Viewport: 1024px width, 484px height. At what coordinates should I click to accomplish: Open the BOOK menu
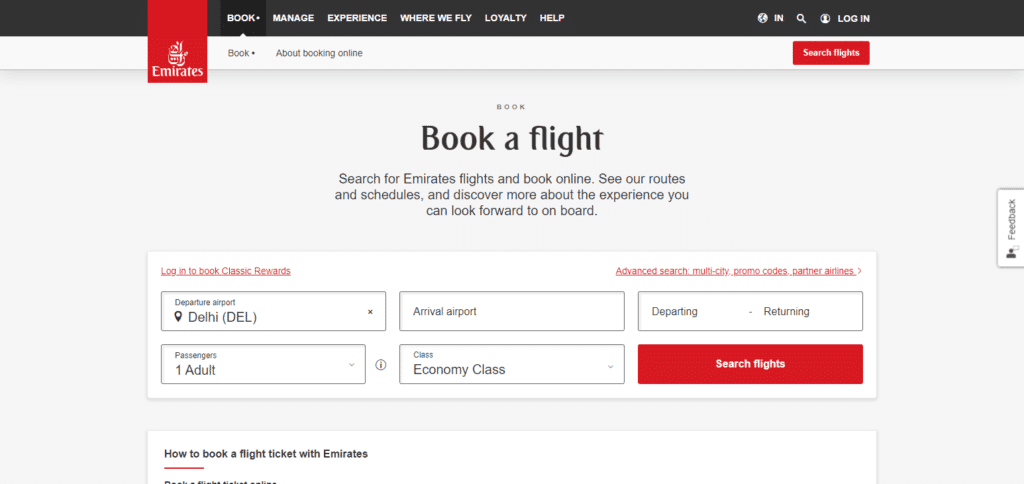click(243, 18)
